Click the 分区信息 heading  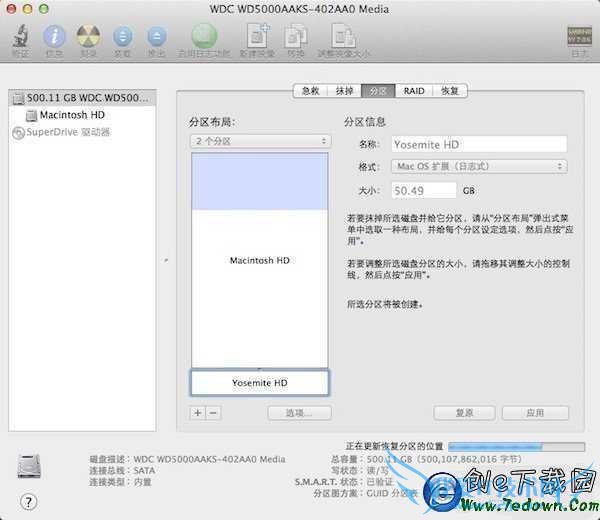(364, 122)
